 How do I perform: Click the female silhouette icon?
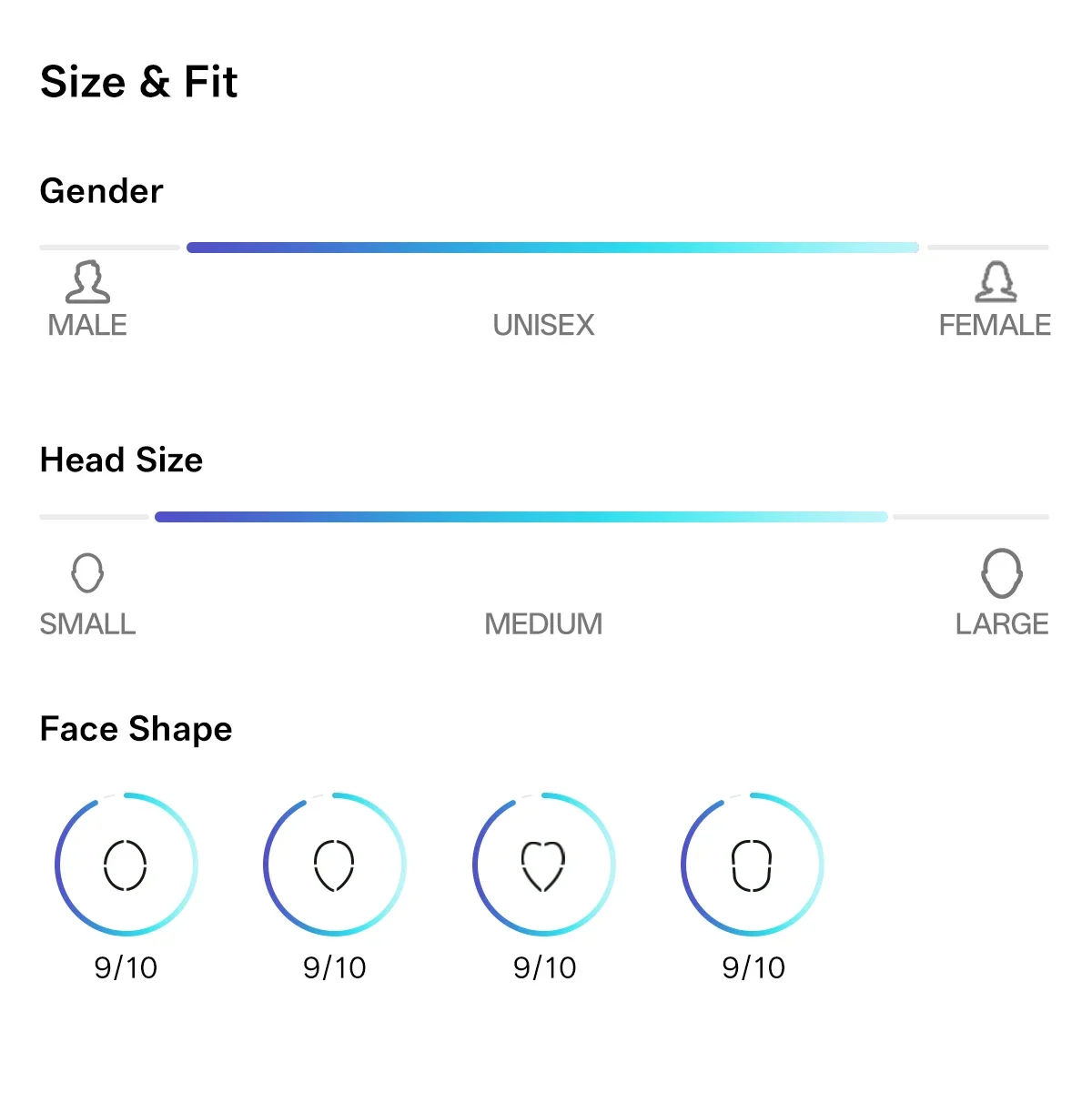point(996,282)
